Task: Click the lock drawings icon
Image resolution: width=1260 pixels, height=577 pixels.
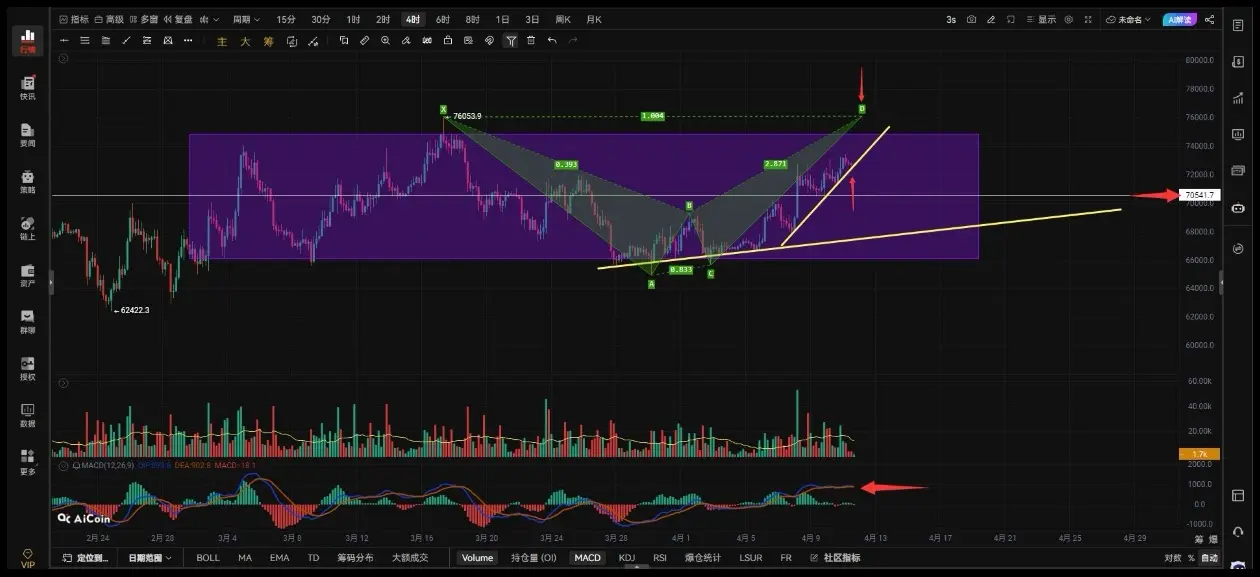Action: click(447, 40)
